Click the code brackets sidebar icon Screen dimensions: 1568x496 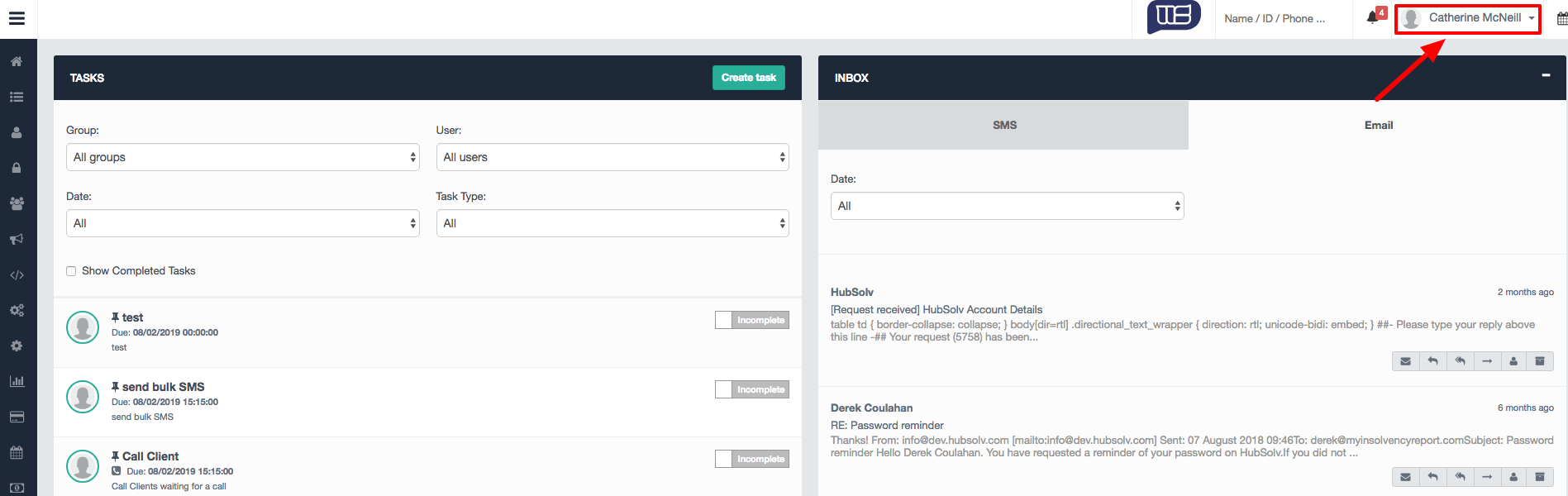point(17,275)
